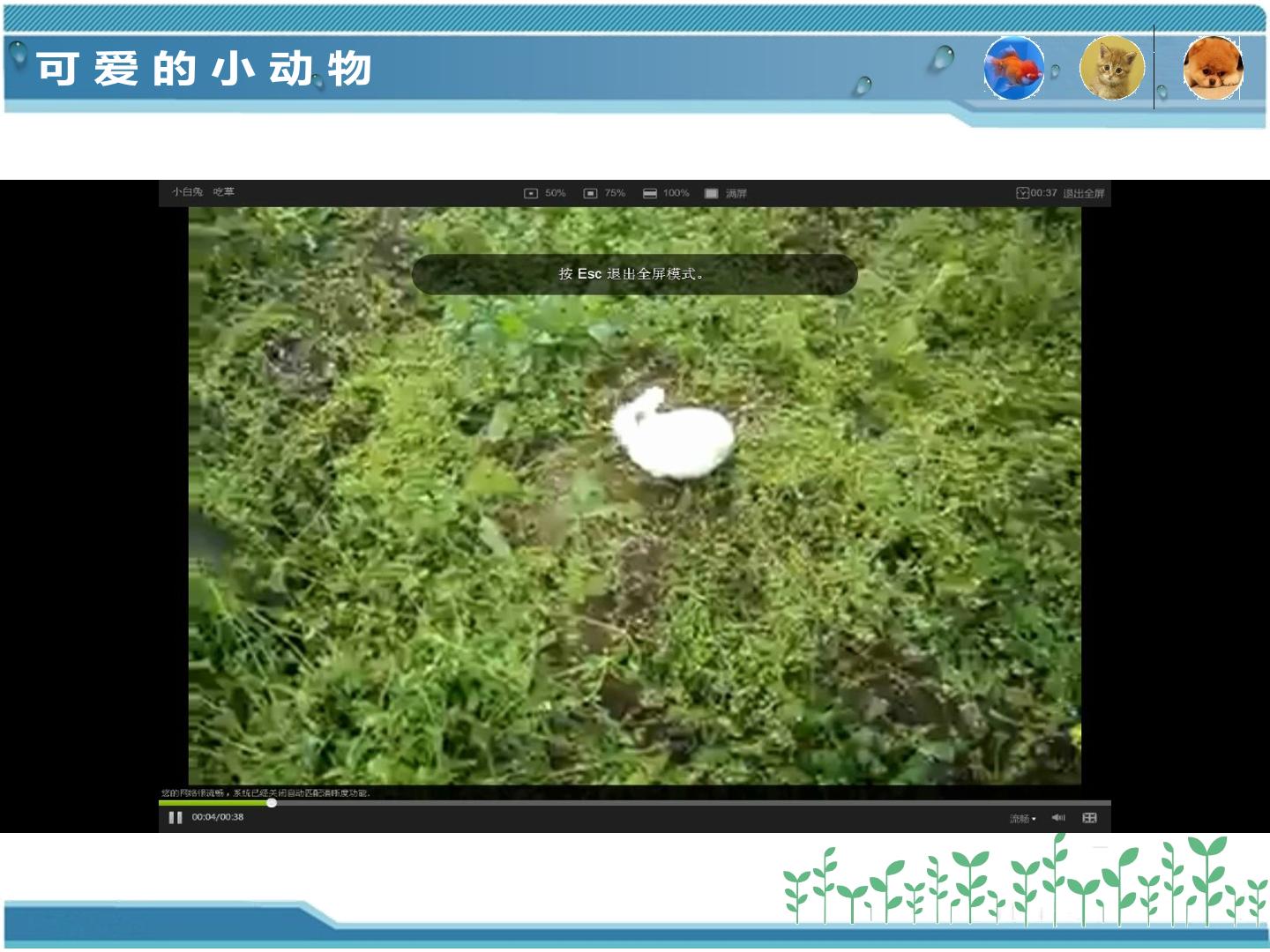
Task: Select the 满屏 fill screen option
Action: point(726,193)
